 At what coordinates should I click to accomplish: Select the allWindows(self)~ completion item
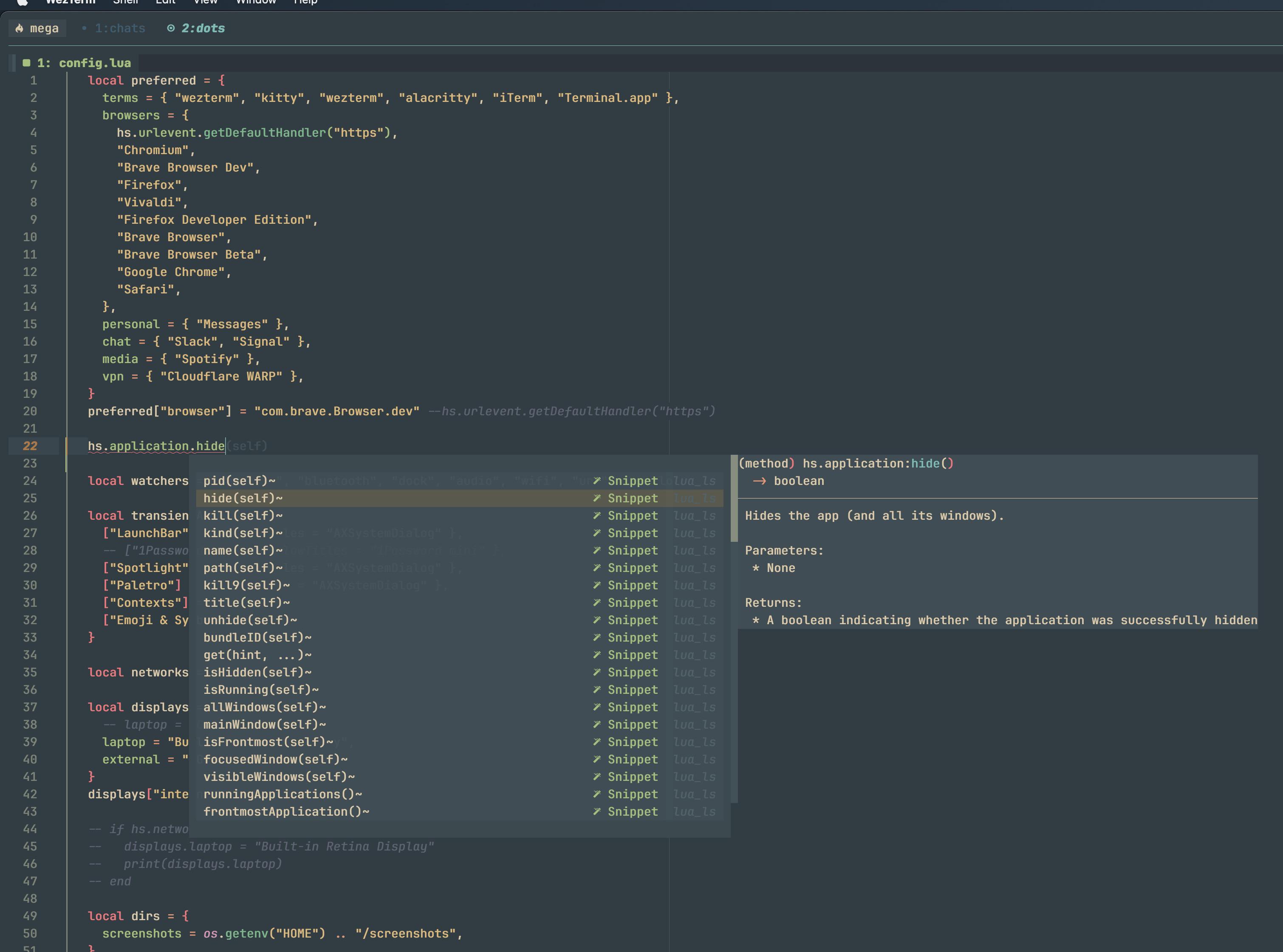pyautogui.click(x=460, y=707)
